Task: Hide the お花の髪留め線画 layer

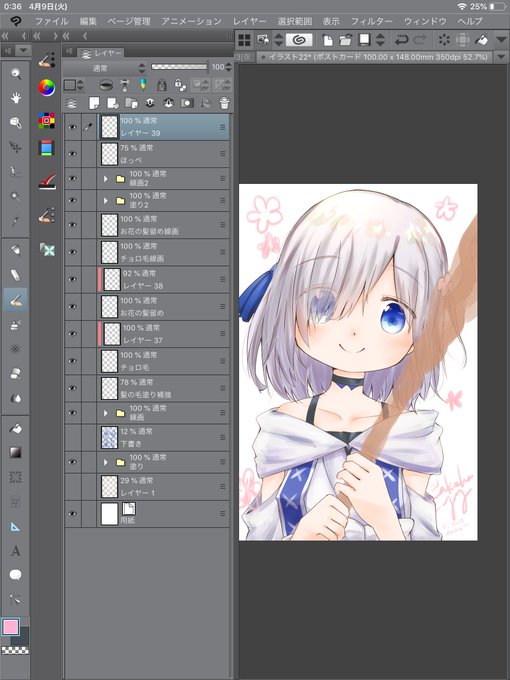Action: (72, 225)
